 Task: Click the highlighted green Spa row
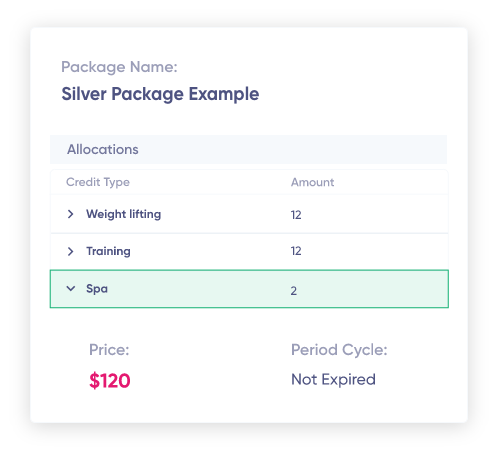pos(249,289)
